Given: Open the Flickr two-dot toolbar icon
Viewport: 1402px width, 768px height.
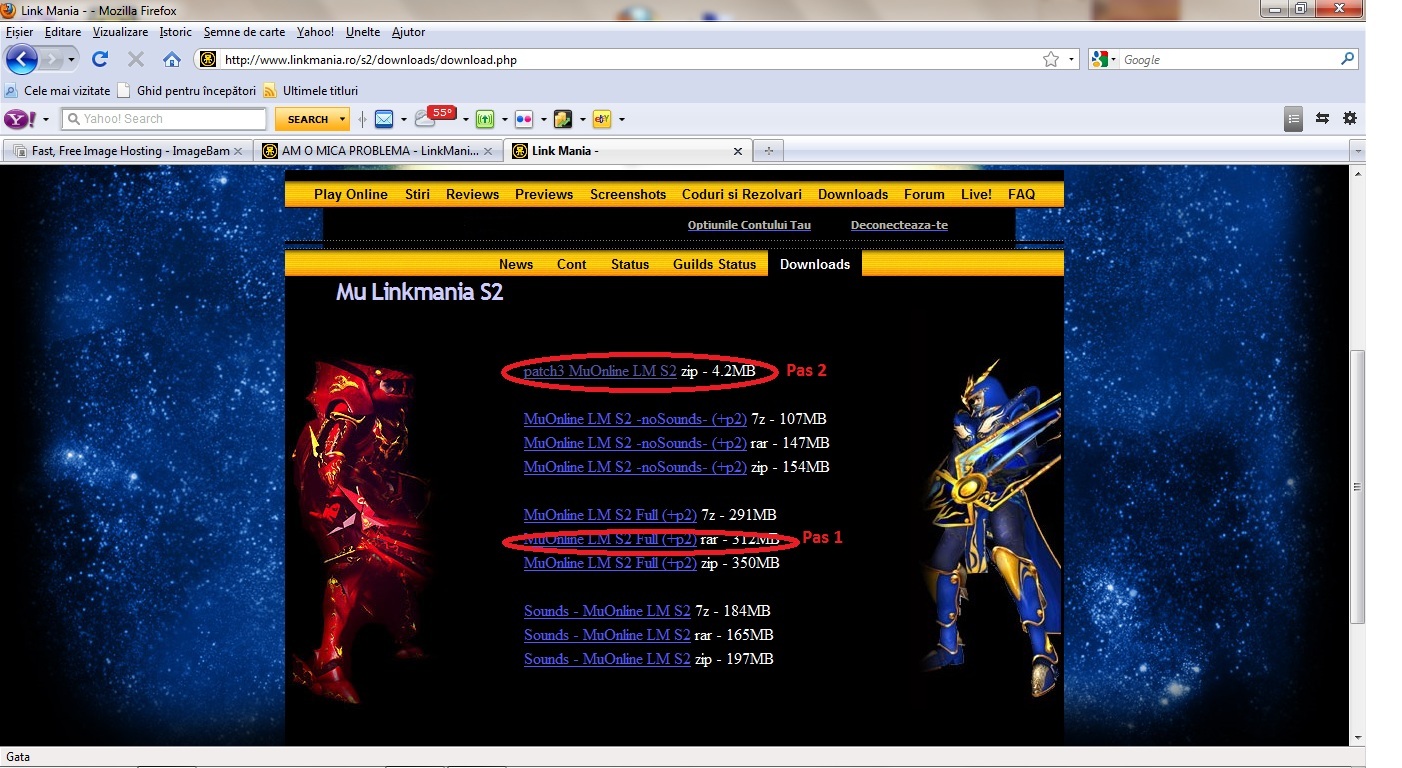Looking at the screenshot, I should tap(525, 119).
